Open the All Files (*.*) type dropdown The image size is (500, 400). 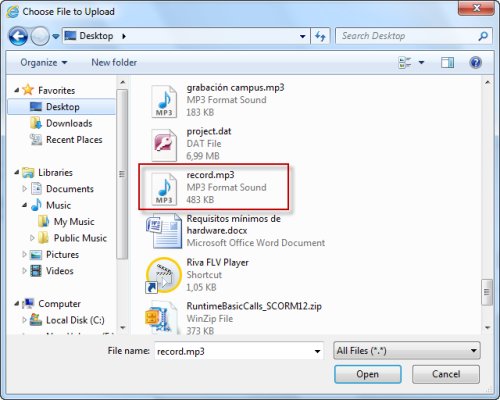[407, 351]
